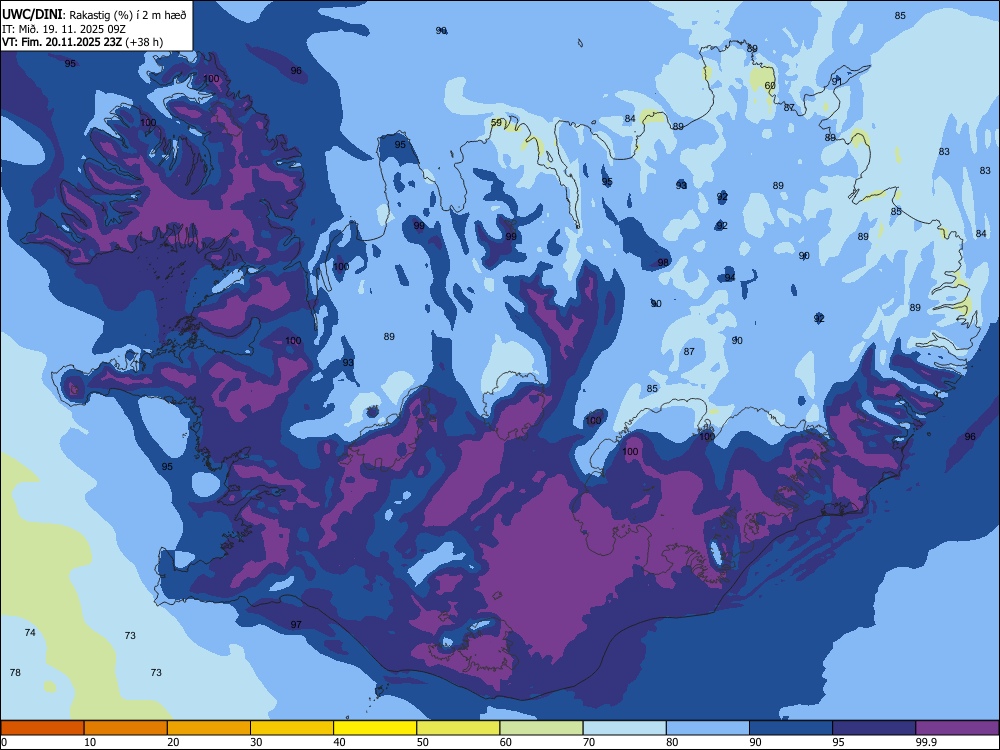Click the 10–20 orange legend swatch
1000x750 pixels.
[x=126, y=728]
